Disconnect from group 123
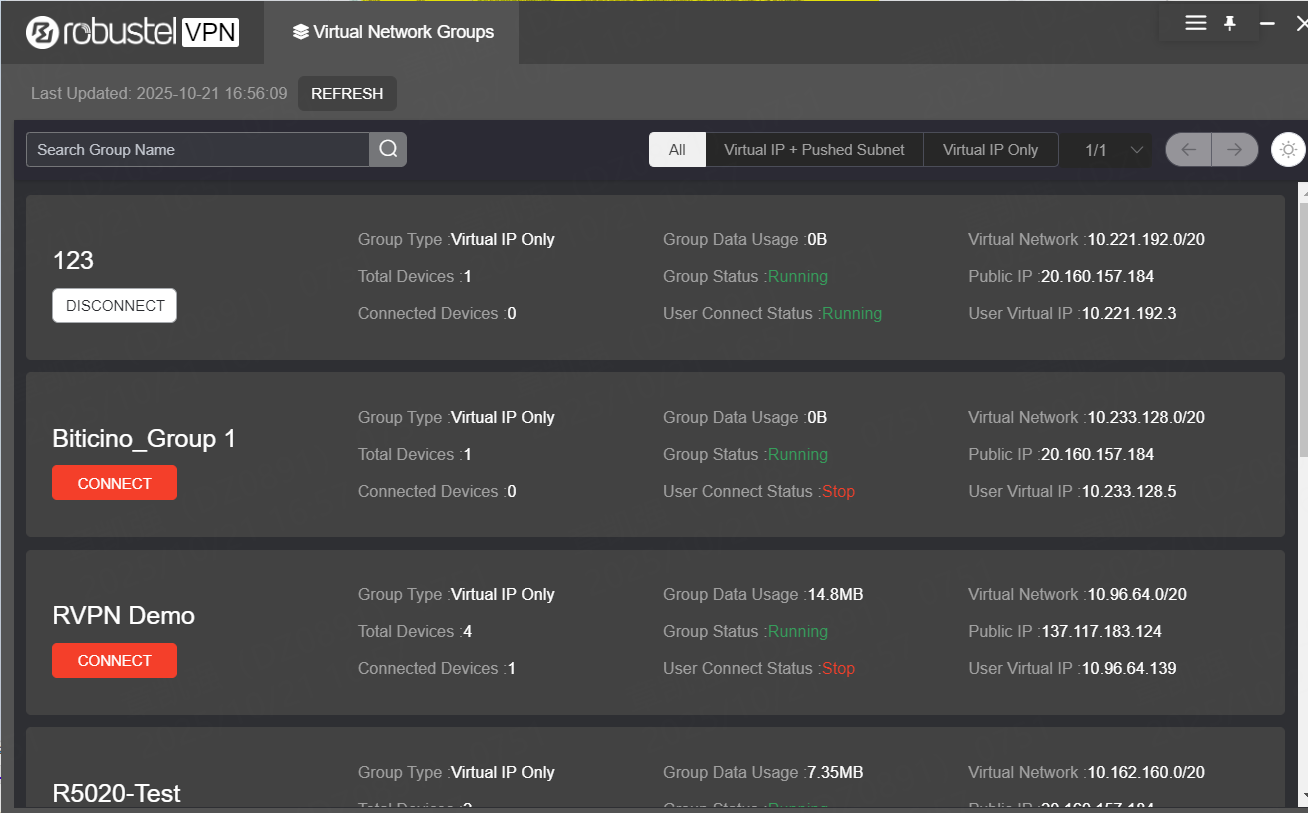 [x=115, y=306]
